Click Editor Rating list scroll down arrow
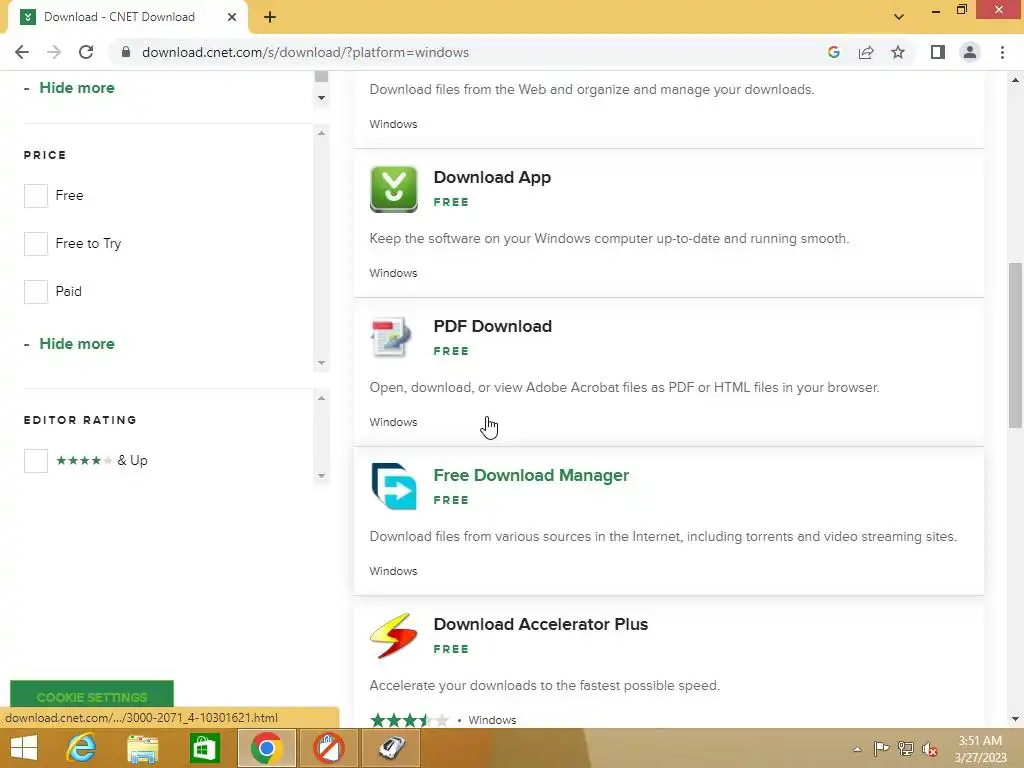This screenshot has height=768, width=1024. coord(321,476)
